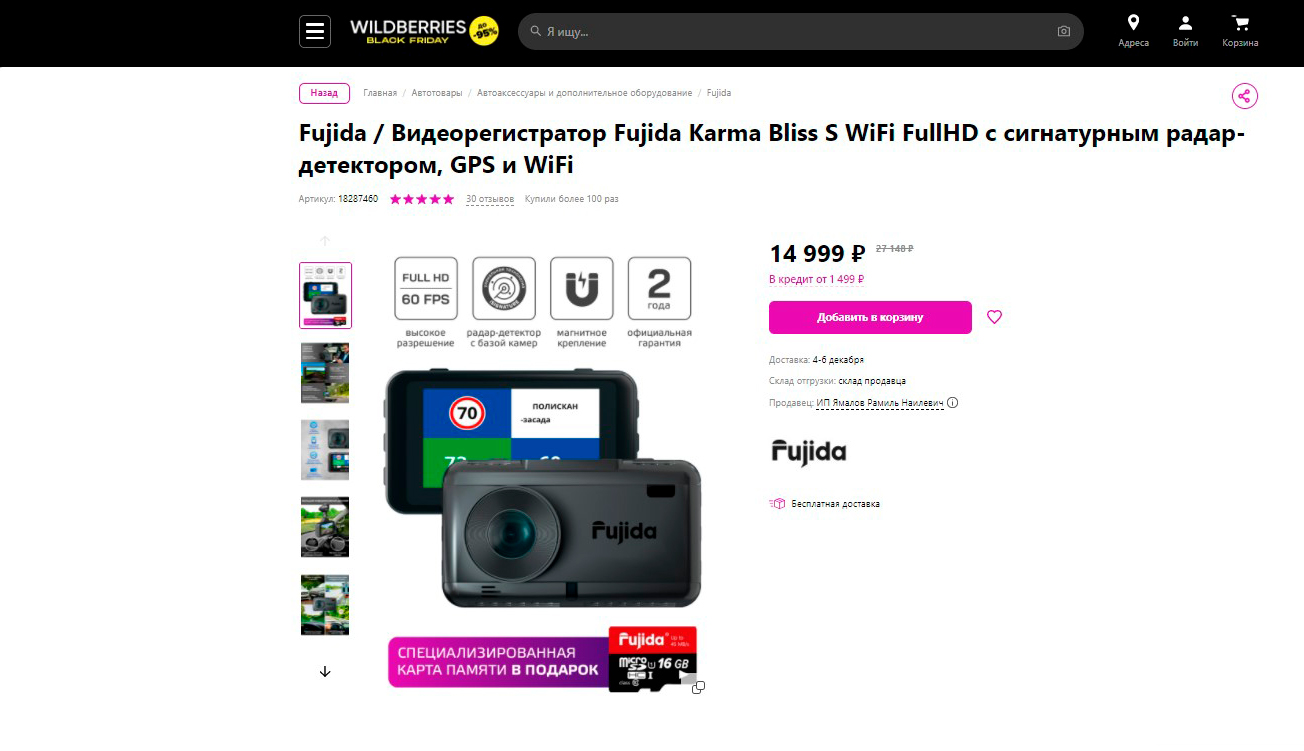
Task: Select the second product thumbnail
Action: pyautogui.click(x=325, y=373)
